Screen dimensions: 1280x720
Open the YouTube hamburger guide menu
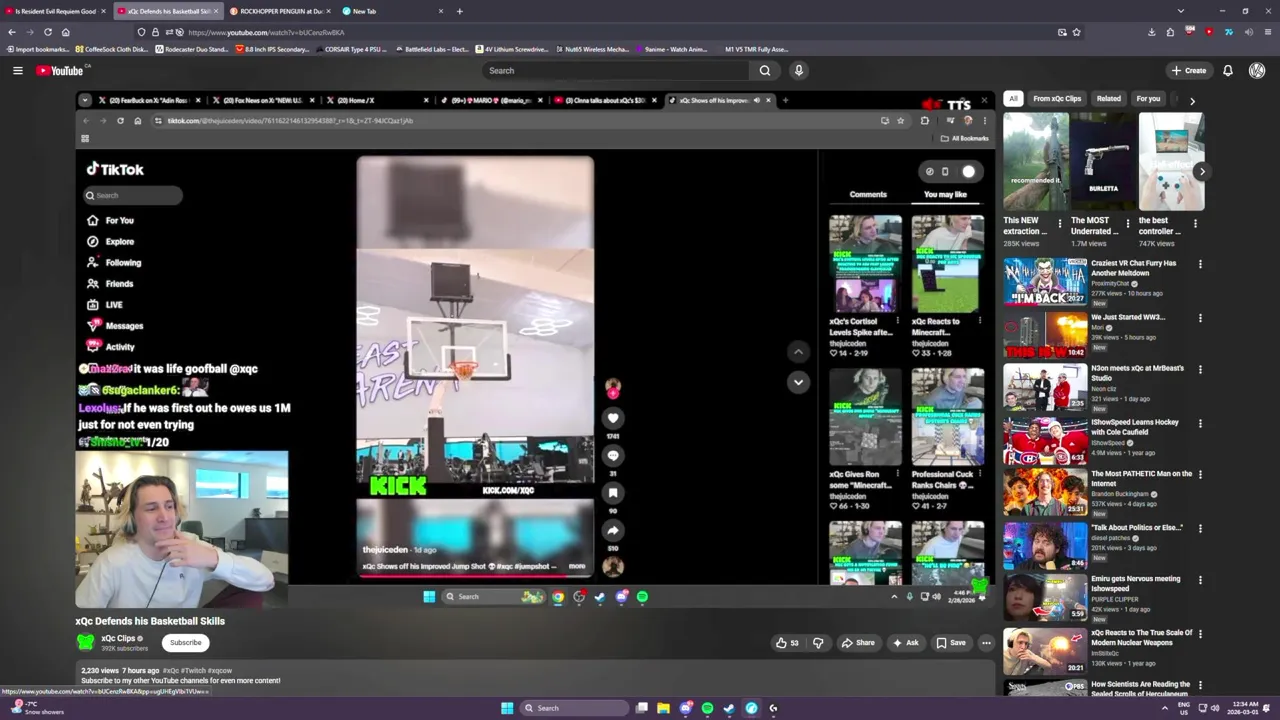(x=17, y=70)
